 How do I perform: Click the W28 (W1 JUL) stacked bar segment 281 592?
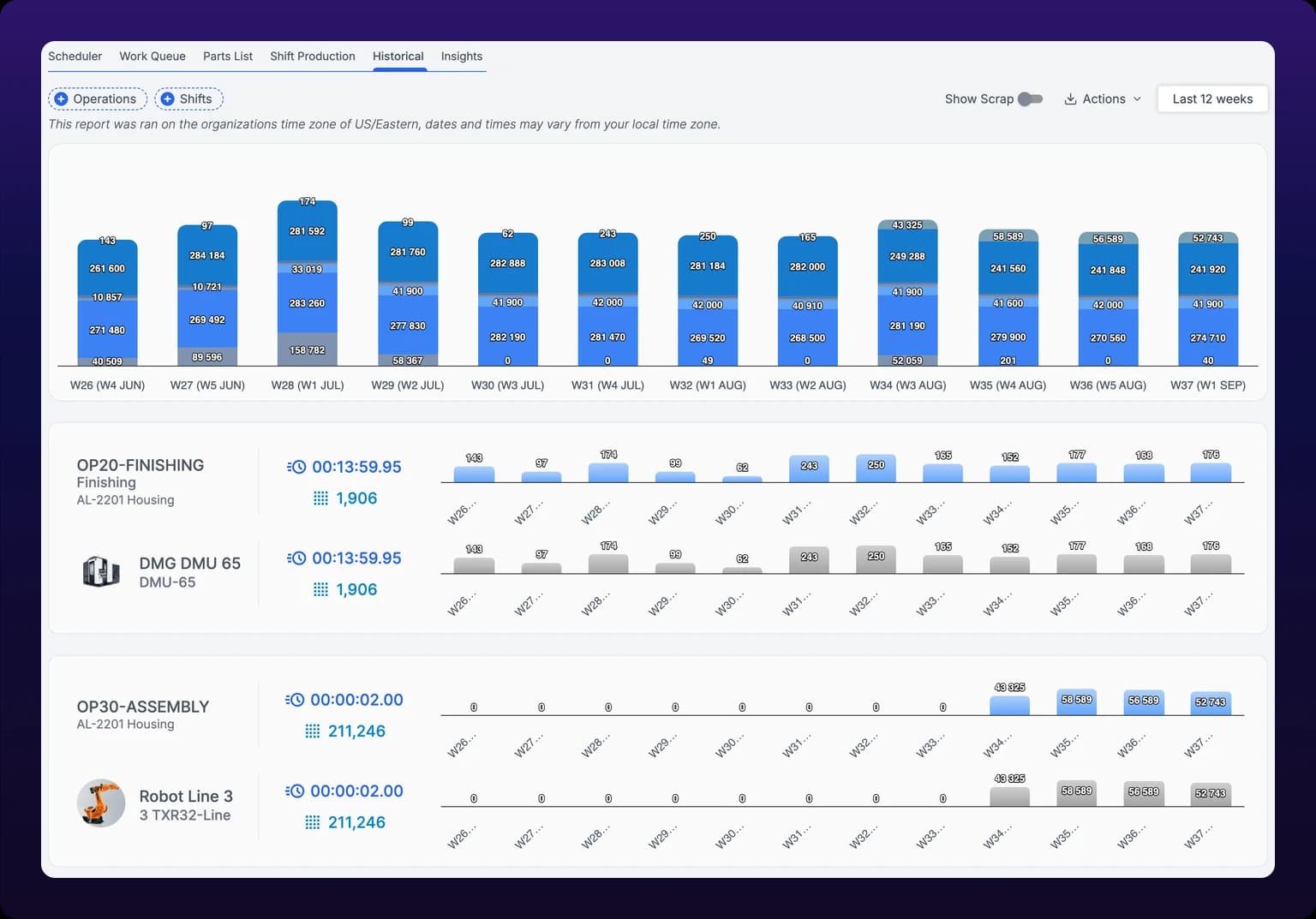coord(308,231)
